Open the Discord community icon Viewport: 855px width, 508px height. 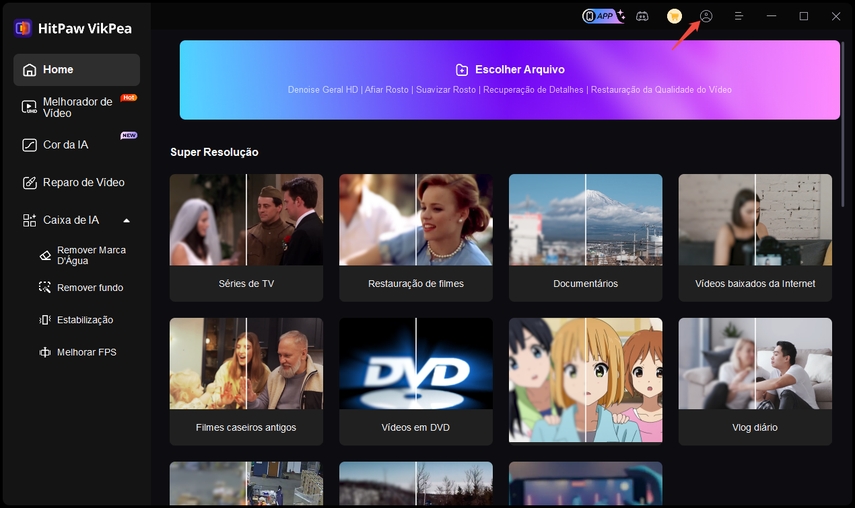644,16
